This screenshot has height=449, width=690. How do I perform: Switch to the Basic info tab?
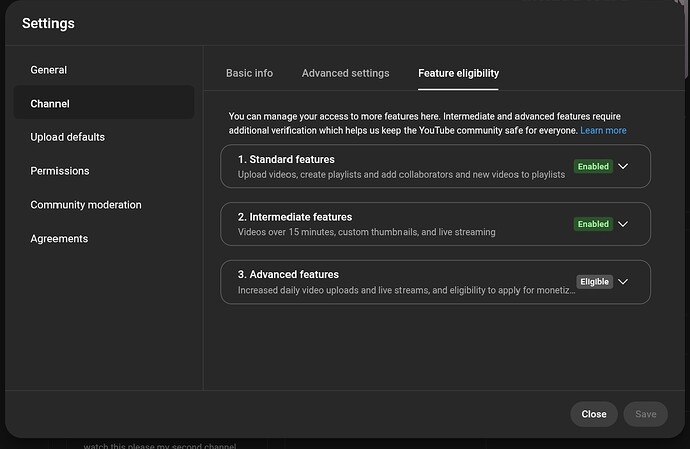click(x=249, y=73)
